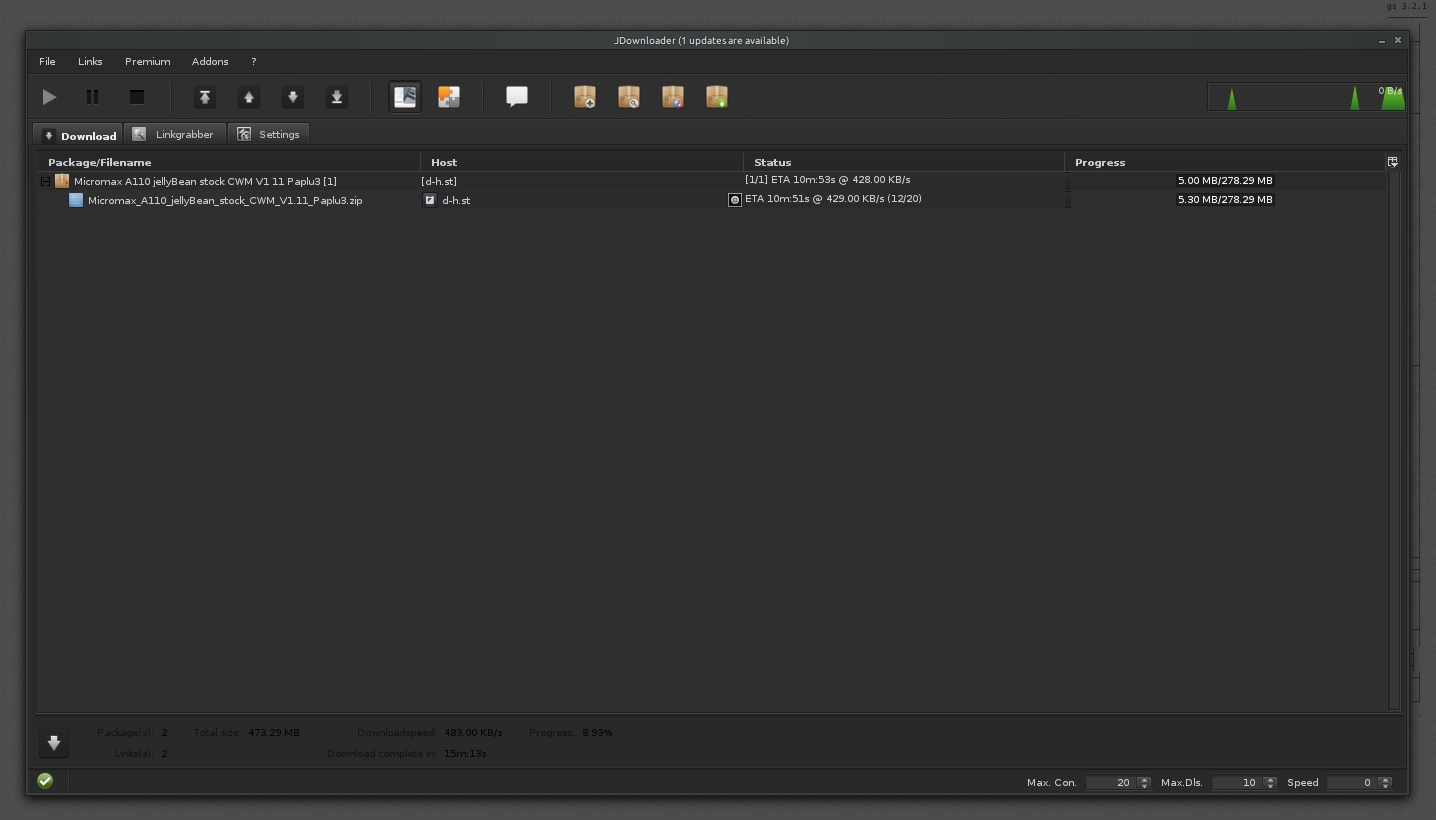Click the file progress bar showing 5.30 MB/278.29 MB

click(x=1225, y=200)
